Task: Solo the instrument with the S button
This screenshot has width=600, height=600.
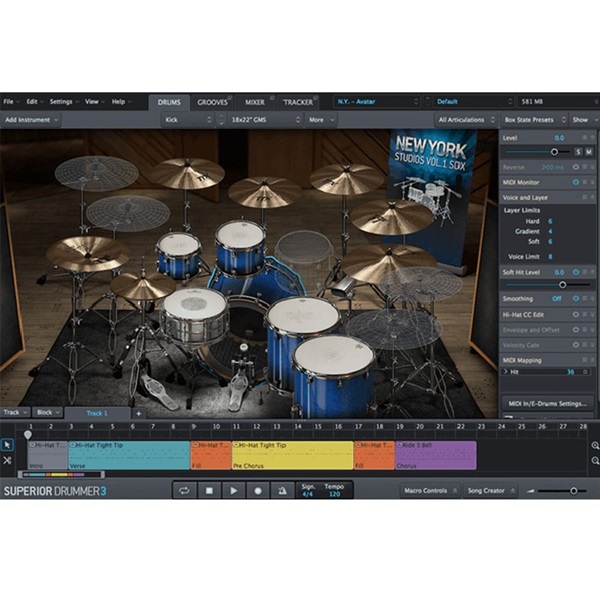Action: (x=578, y=152)
